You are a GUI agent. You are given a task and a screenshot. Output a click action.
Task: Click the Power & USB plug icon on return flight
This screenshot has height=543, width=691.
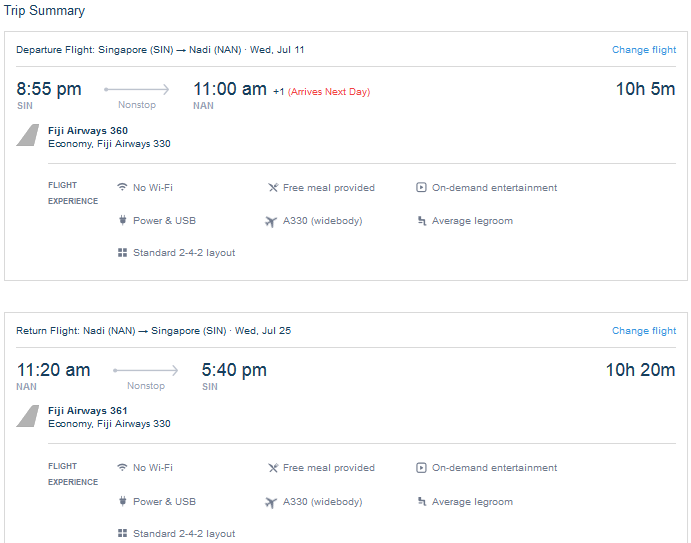tap(122, 502)
